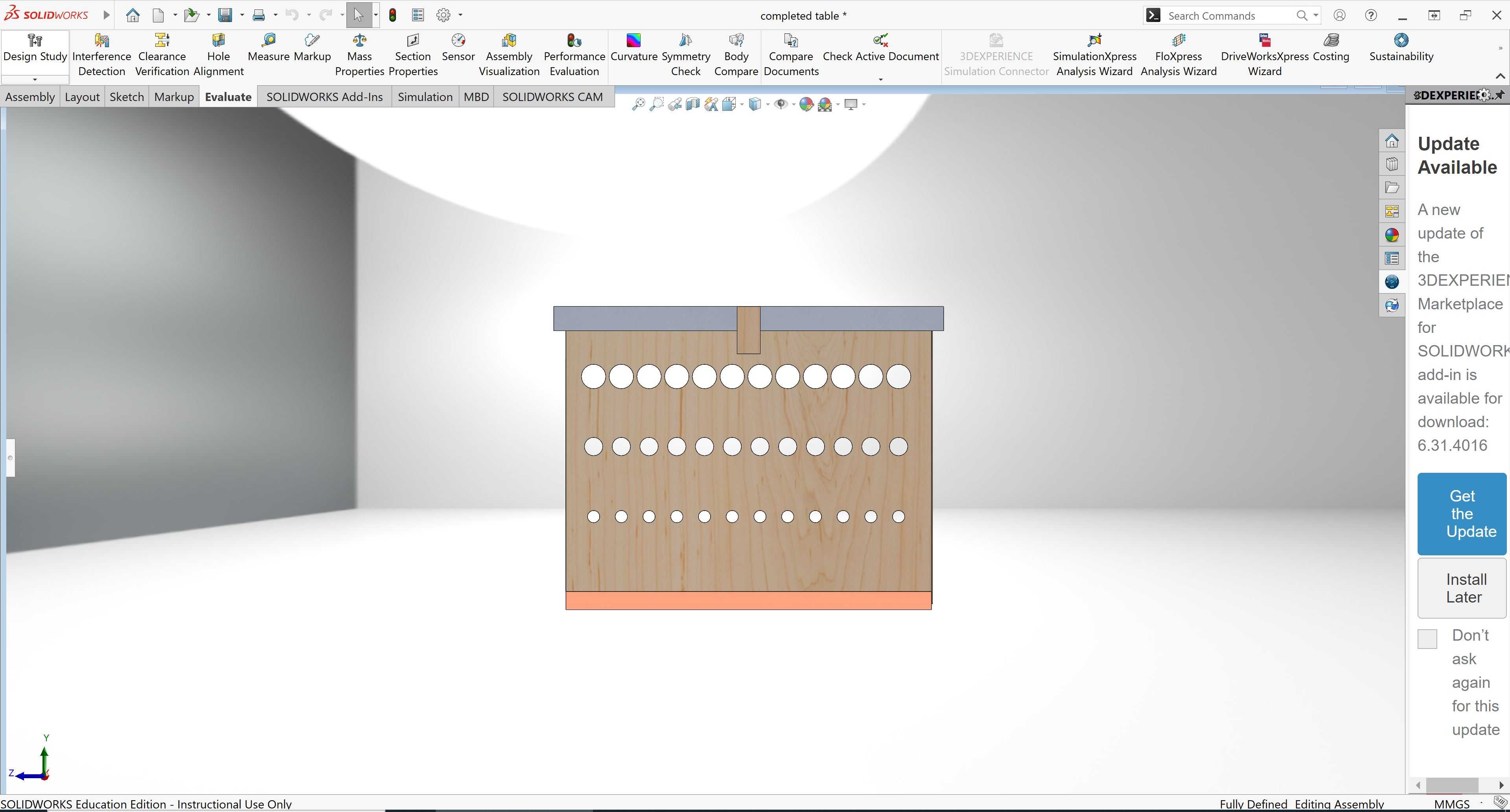Open the Sustainability tool

pos(1401,48)
